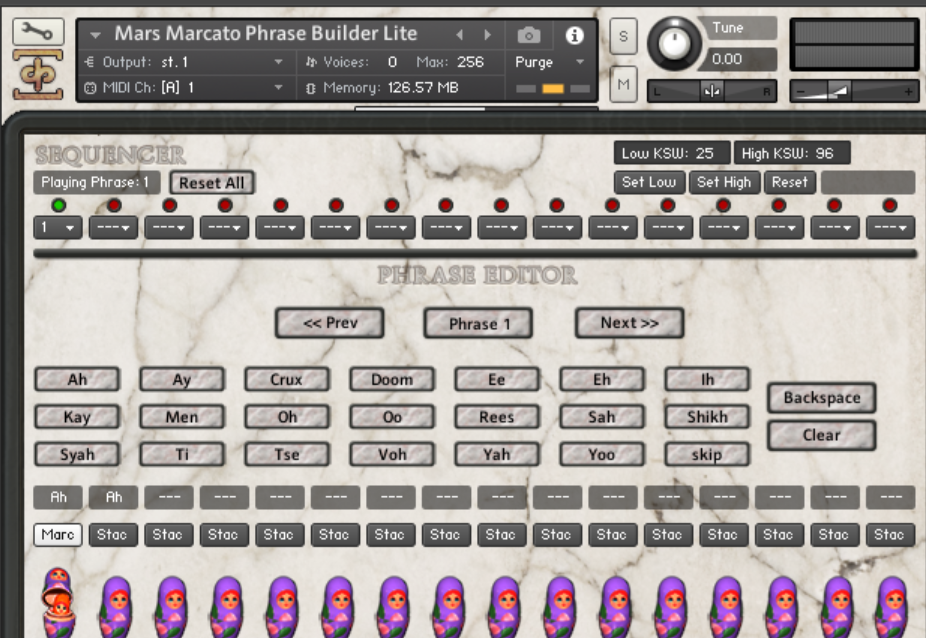Toggle the third red sequencer step LED
926x638 pixels.
pos(169,205)
